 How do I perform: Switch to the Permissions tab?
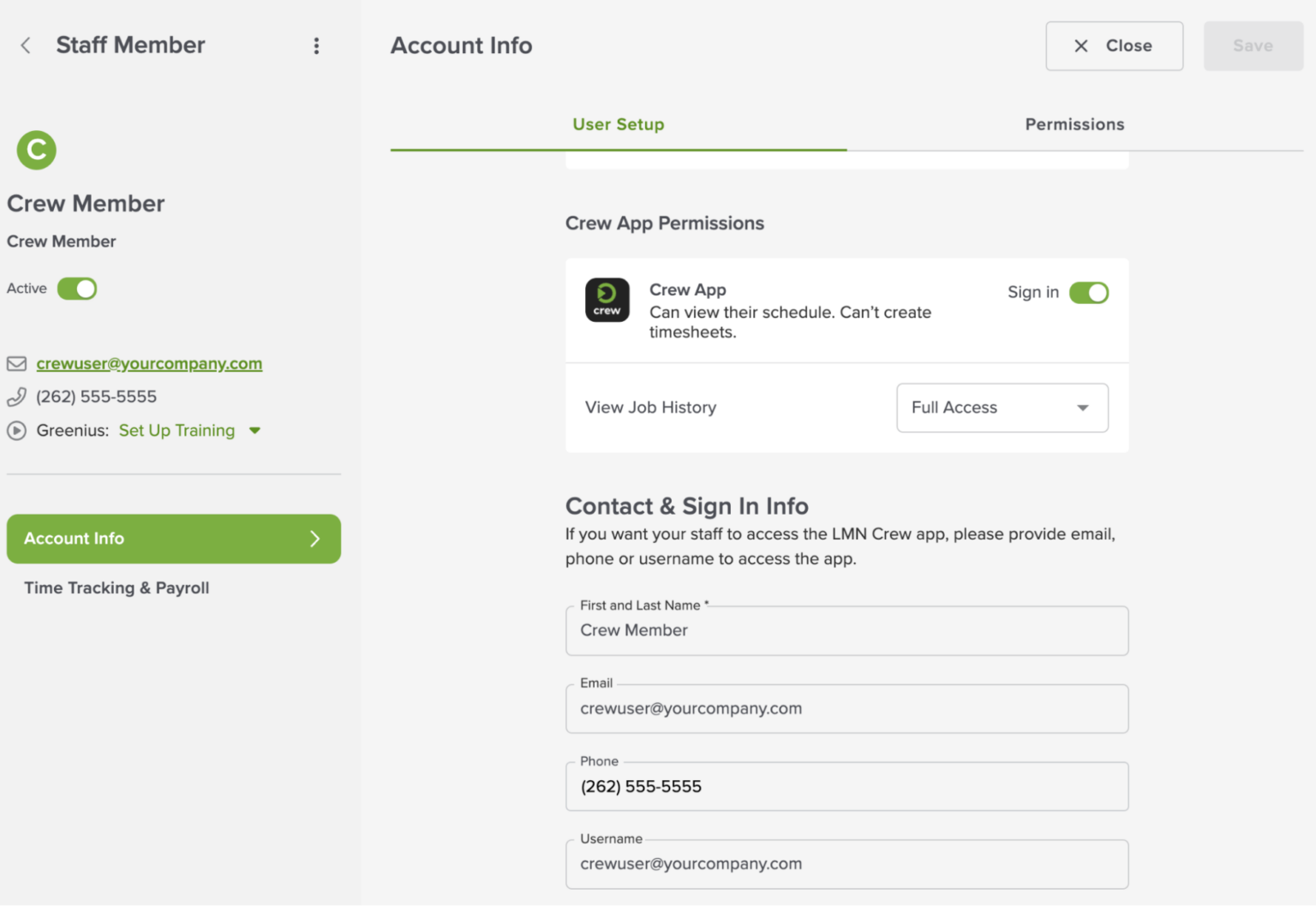[1074, 125]
